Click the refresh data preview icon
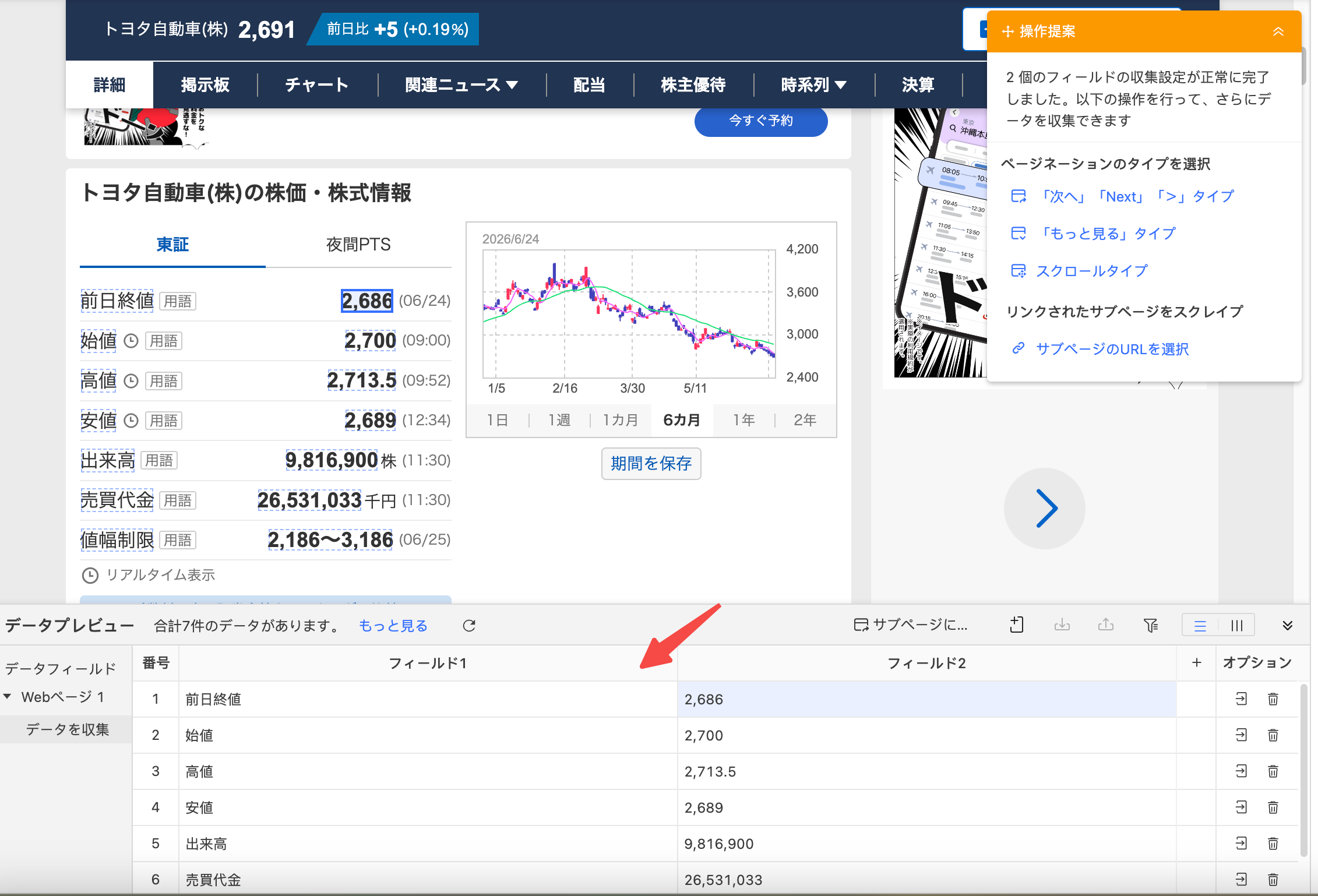 click(469, 626)
